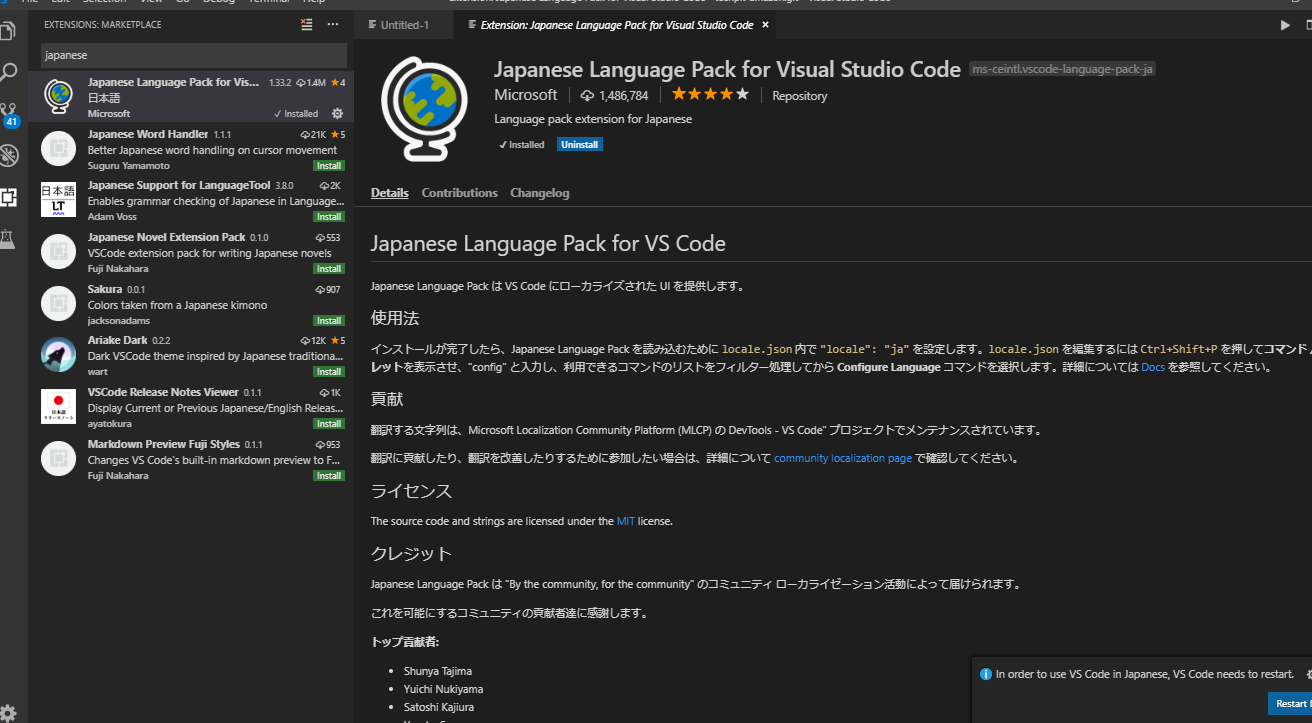Click the japanese extensions search box
Viewport: 1312px width, 723px height.
pyautogui.click(x=194, y=55)
